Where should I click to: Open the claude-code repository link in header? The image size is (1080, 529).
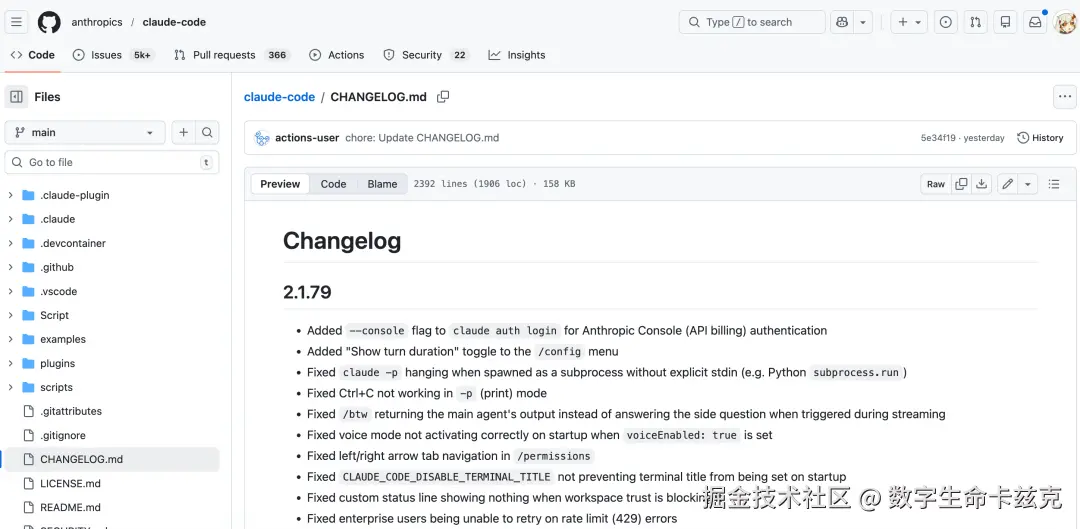click(x=174, y=22)
